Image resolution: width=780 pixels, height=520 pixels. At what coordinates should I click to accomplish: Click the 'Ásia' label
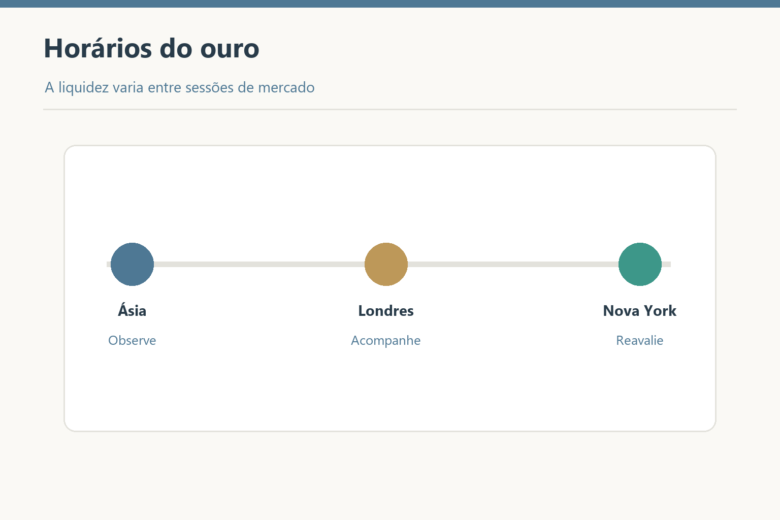pyautogui.click(x=132, y=311)
